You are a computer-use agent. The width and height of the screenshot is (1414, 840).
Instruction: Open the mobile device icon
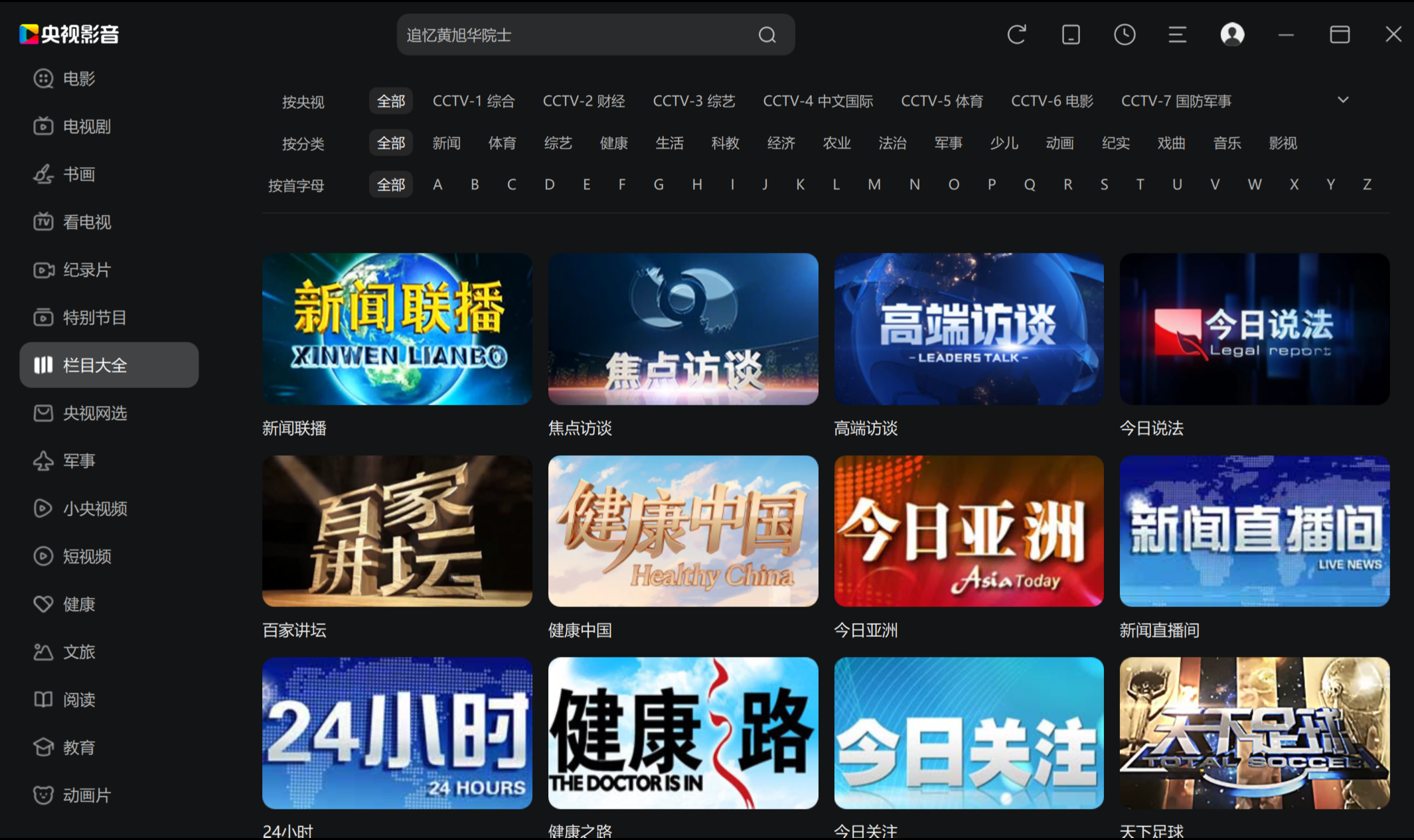[1071, 35]
